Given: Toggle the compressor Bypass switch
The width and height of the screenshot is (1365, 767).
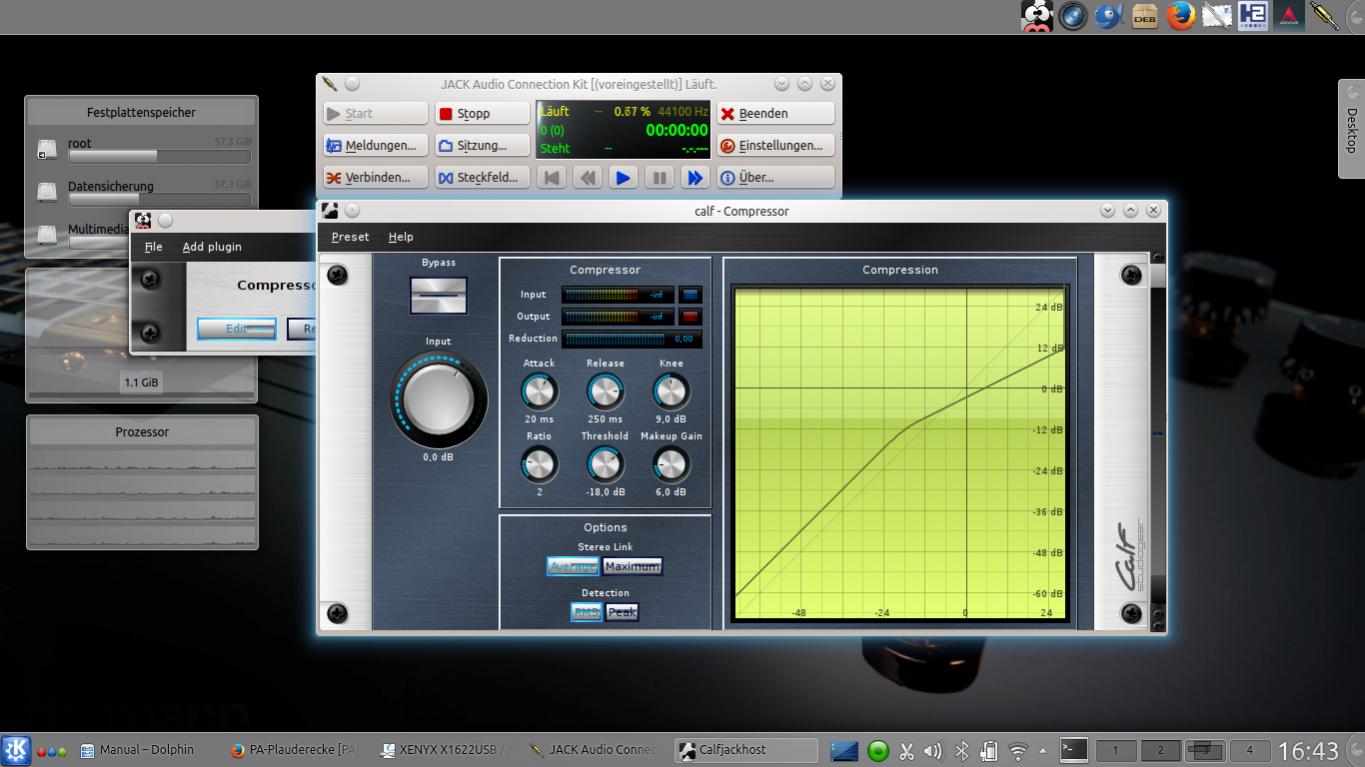Looking at the screenshot, I should click(x=438, y=295).
